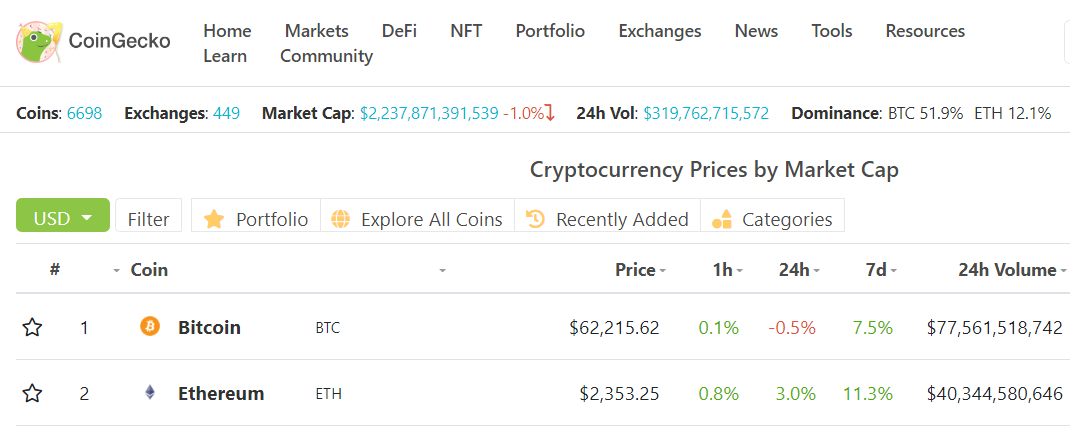Open the USD currency dropdown

pyautogui.click(x=62, y=218)
